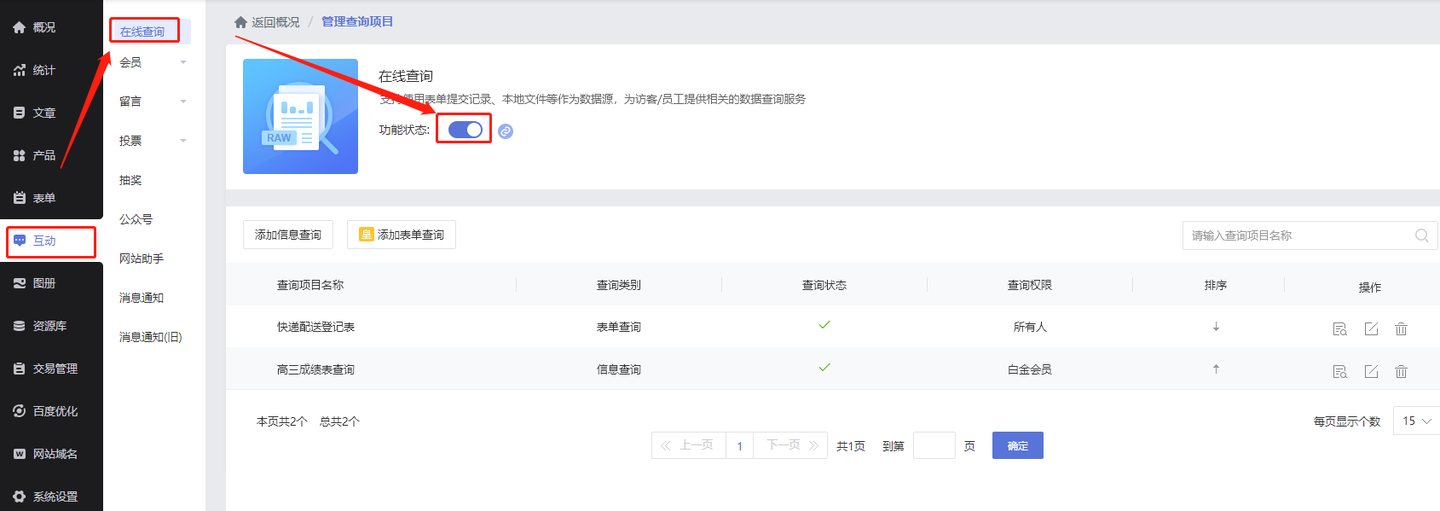Click the 白金会员 permission cell
Screen dimensions: 1440x511
1029,370
